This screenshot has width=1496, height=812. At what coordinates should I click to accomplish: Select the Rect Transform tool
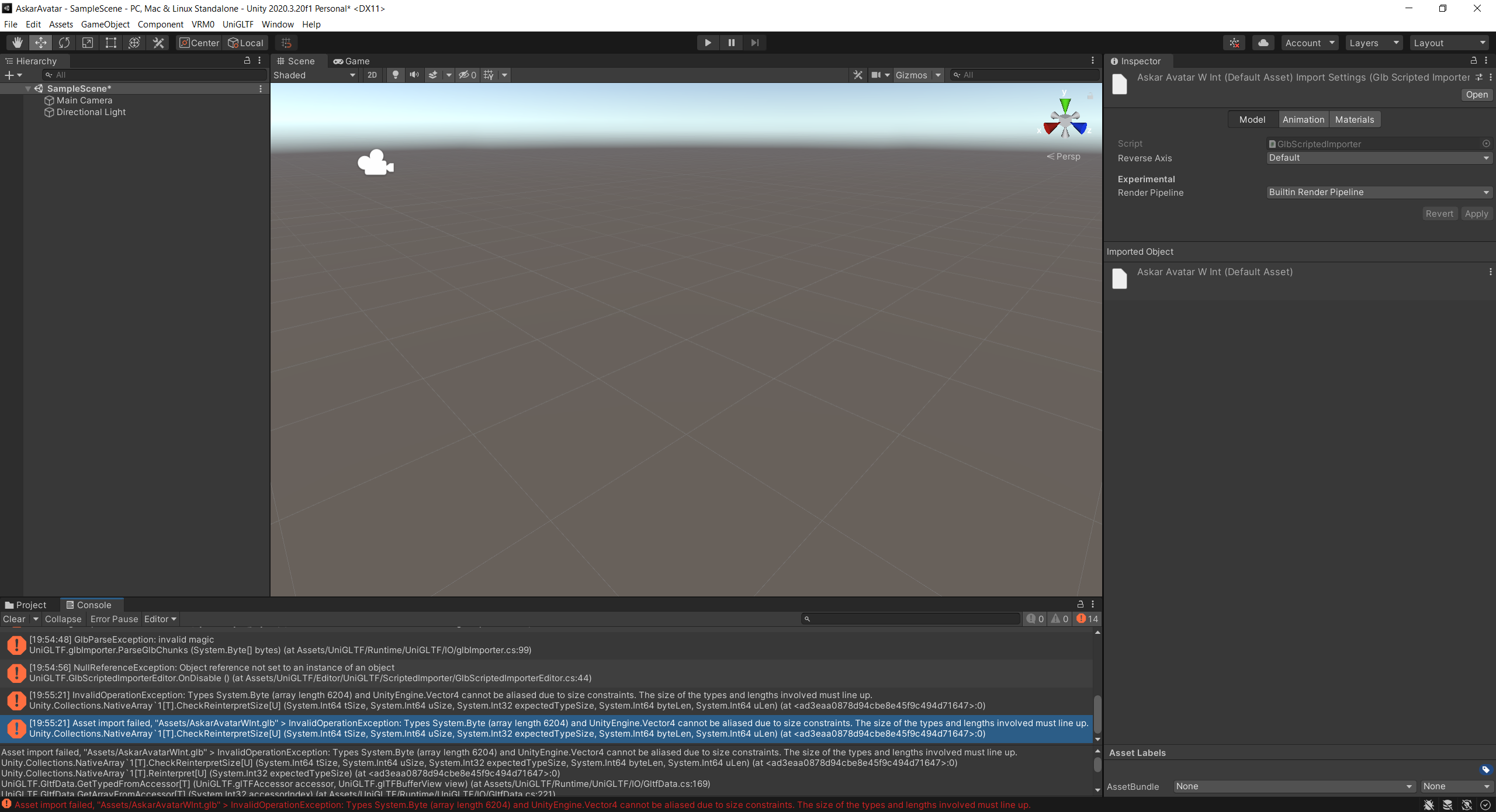pos(110,42)
